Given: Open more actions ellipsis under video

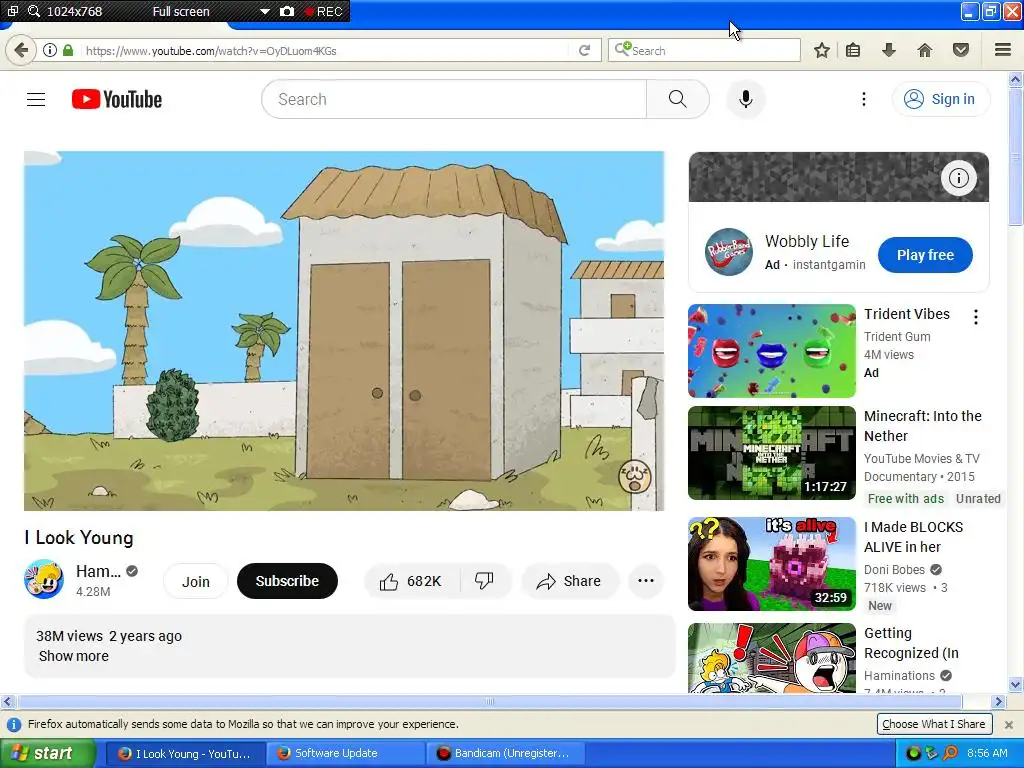Looking at the screenshot, I should [x=645, y=581].
